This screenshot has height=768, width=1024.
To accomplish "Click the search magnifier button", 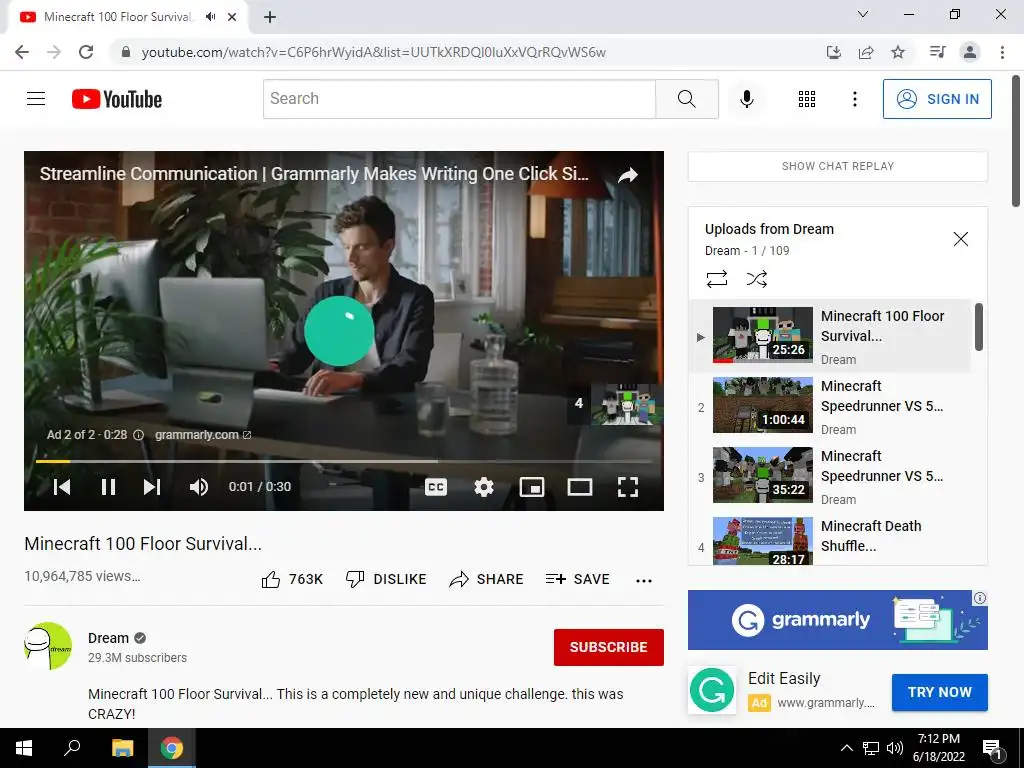I will 686,99.
